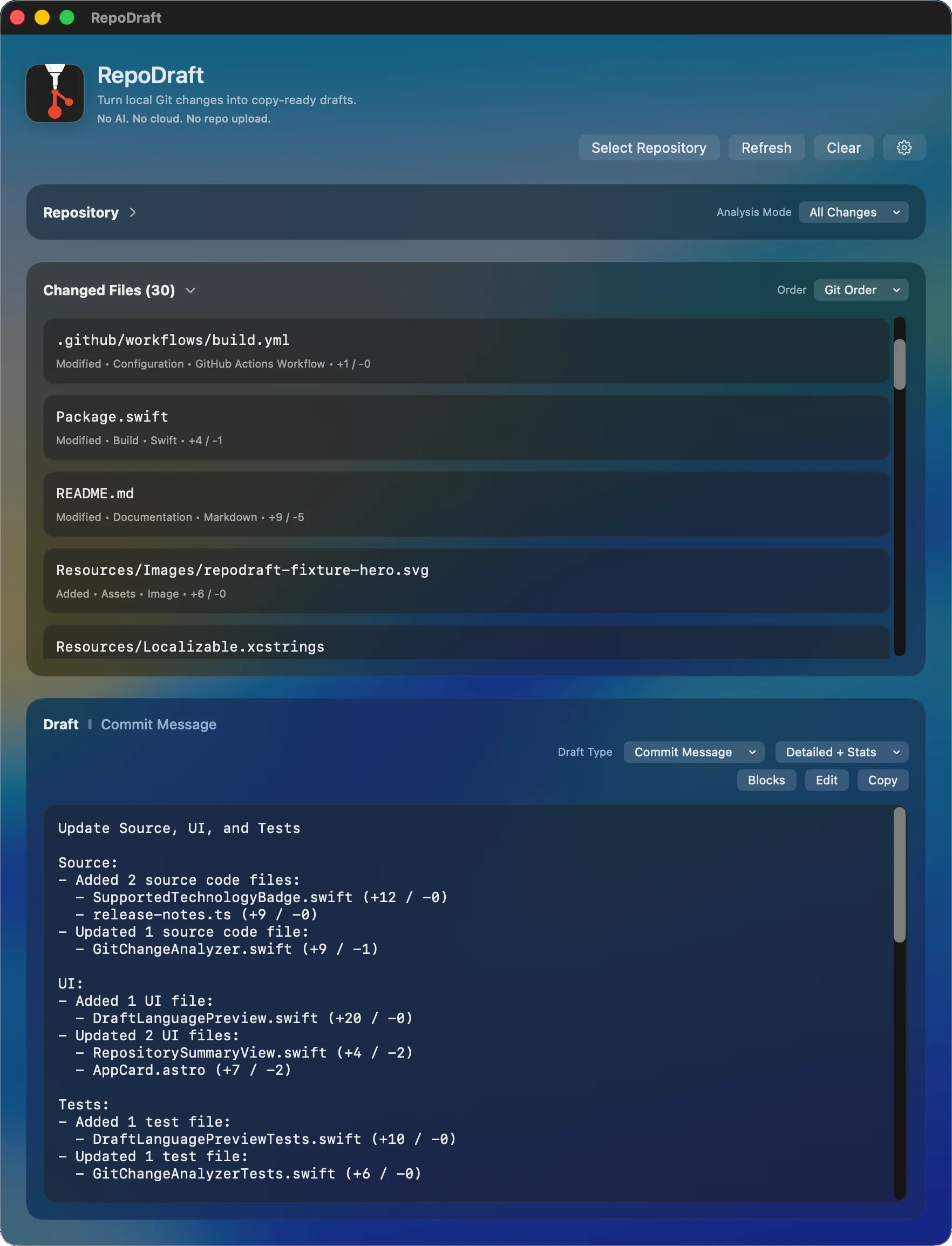Click the Select Repository button
The width and height of the screenshot is (952, 1246).
point(649,147)
